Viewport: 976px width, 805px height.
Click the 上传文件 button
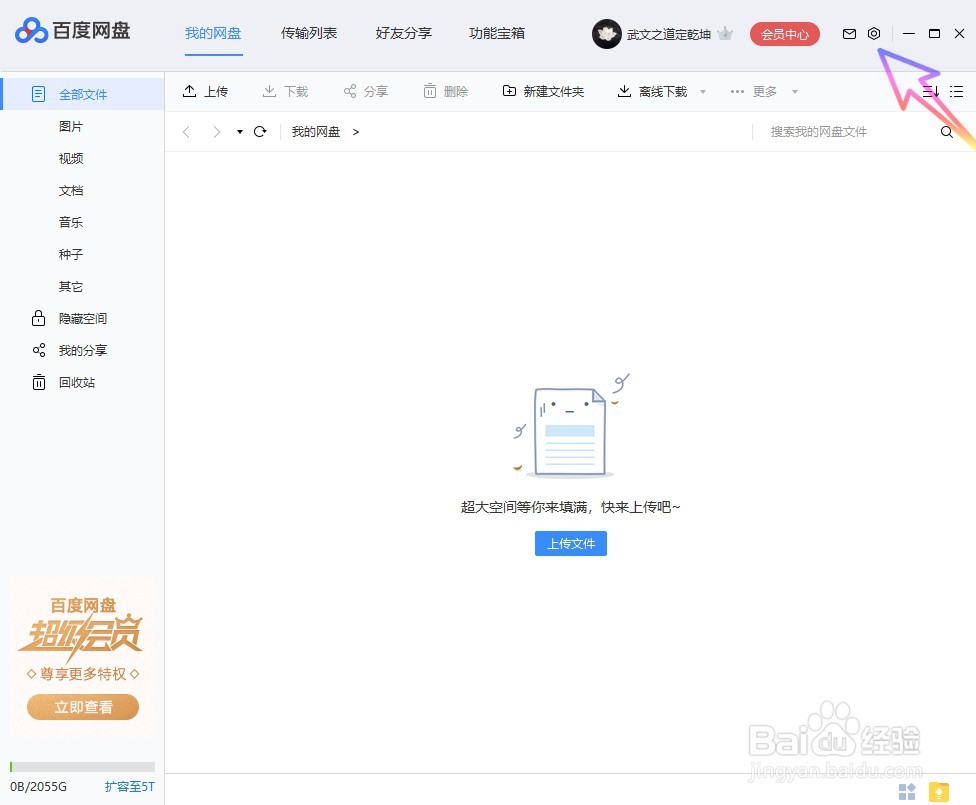[570, 543]
